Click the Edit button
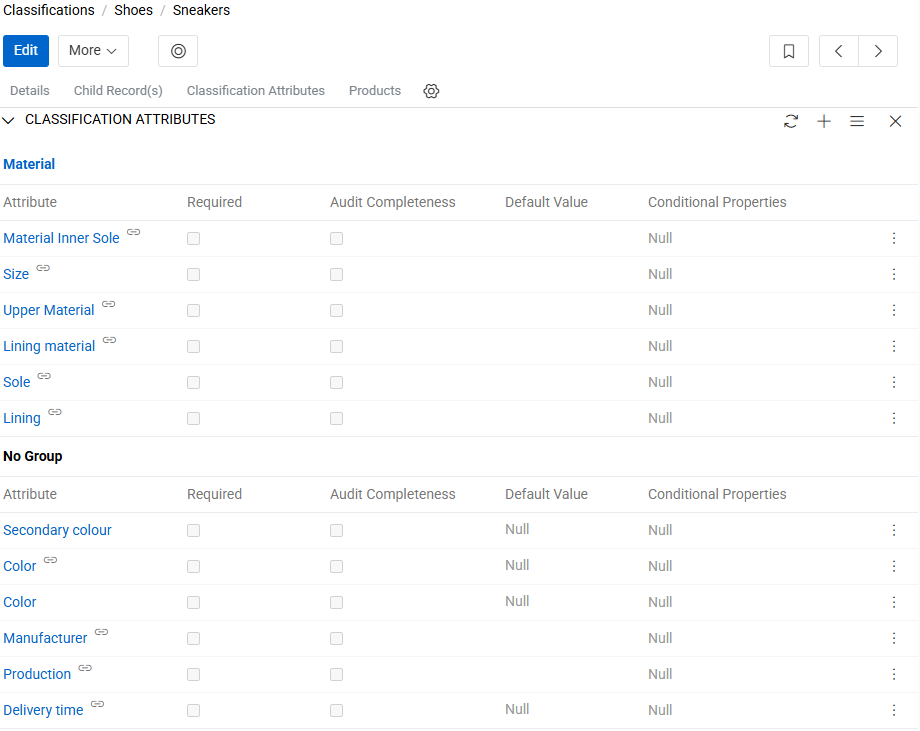920x731 pixels. (26, 51)
